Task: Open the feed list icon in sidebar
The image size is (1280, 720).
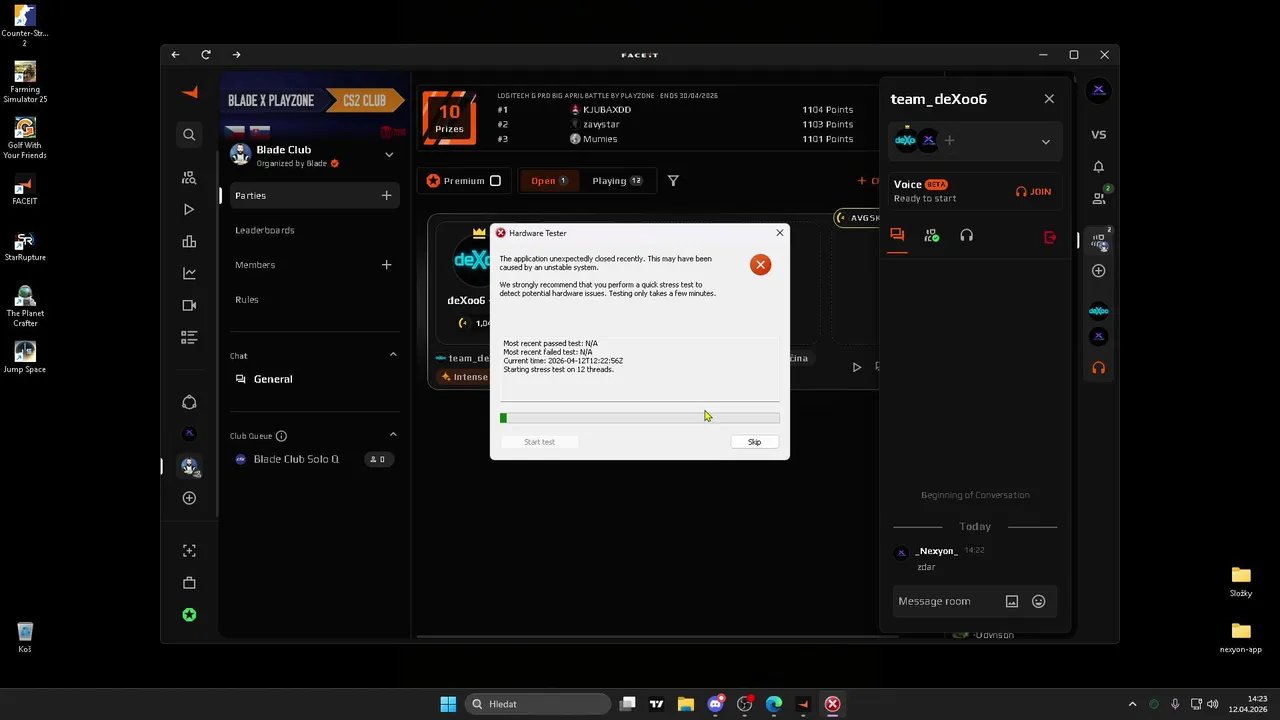Action: click(x=189, y=337)
